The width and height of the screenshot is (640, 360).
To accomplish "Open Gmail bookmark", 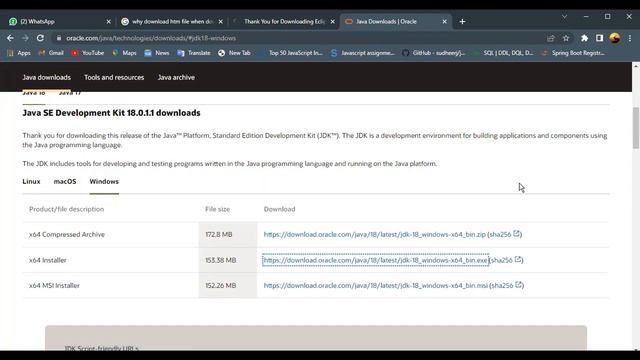I will coord(51,53).
